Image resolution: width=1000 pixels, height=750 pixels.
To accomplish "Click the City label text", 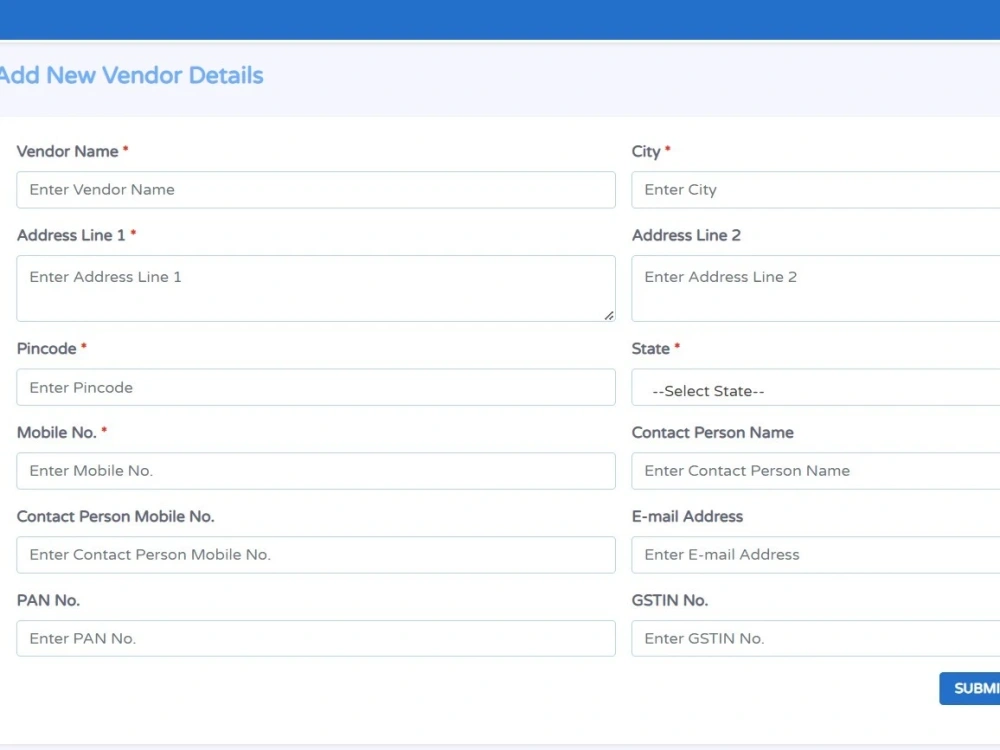I will 646,152.
